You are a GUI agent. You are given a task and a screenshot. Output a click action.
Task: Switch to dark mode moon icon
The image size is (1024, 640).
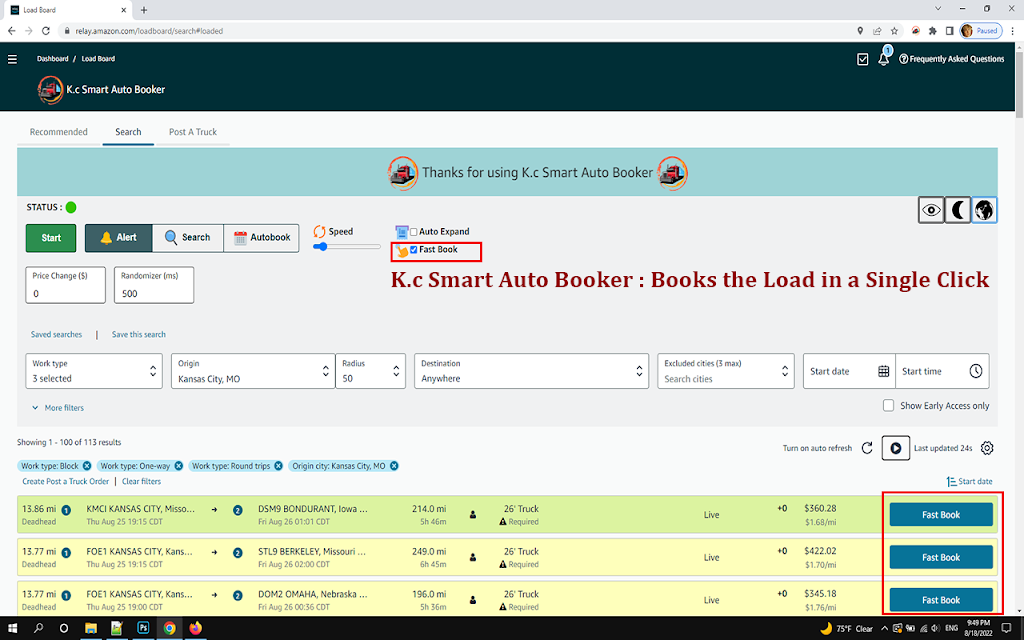(x=958, y=210)
